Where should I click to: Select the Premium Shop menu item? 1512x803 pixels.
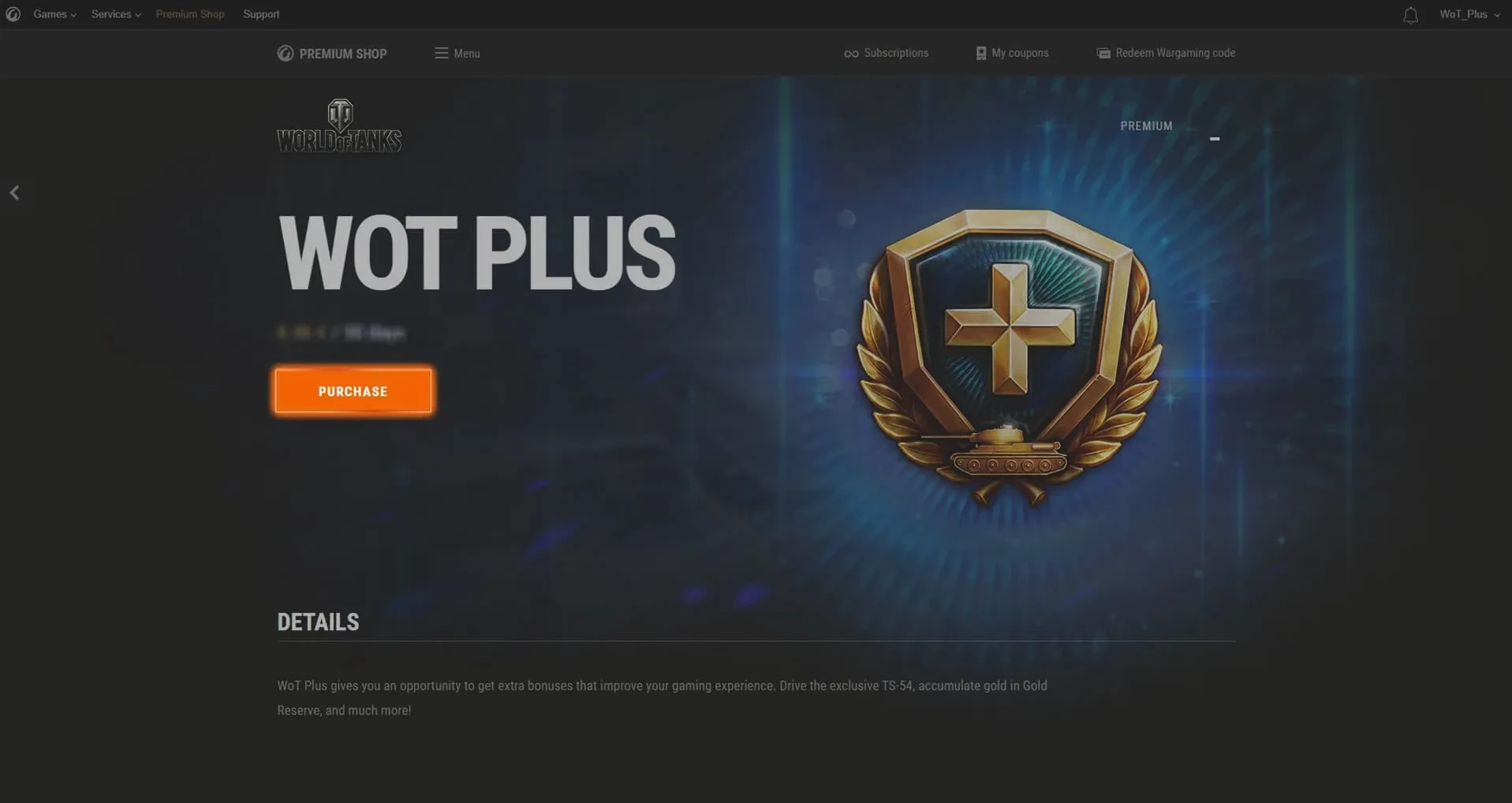(x=190, y=14)
